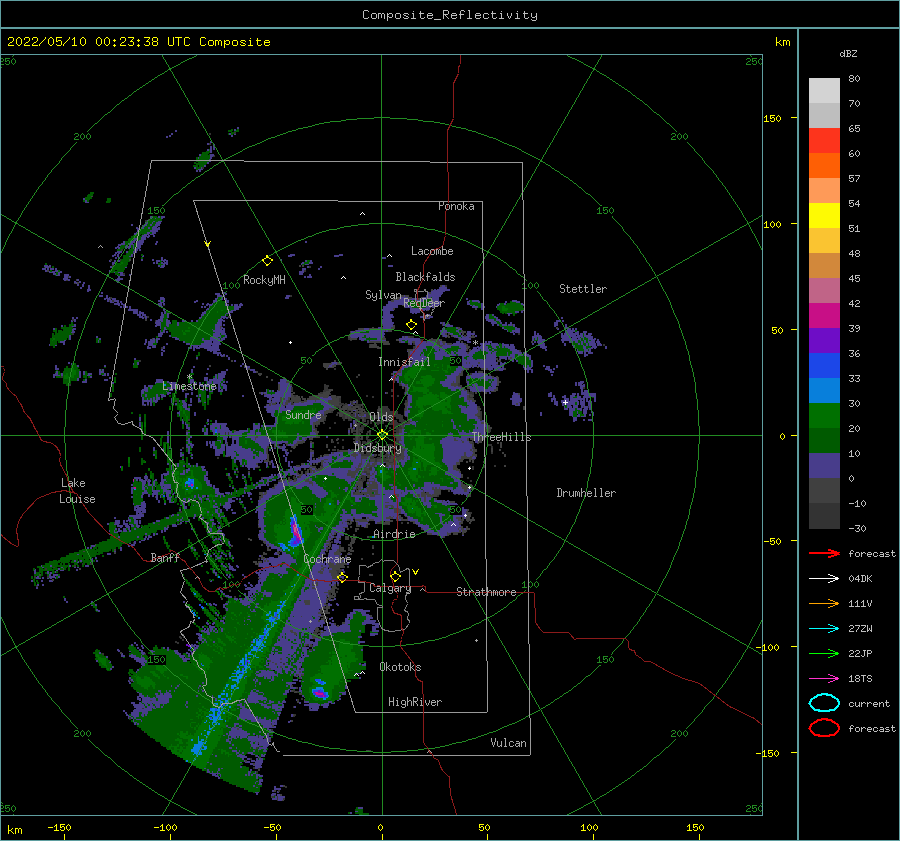Pick the green 22JP arrow legend icon
The height and width of the screenshot is (841, 900).
[824, 653]
